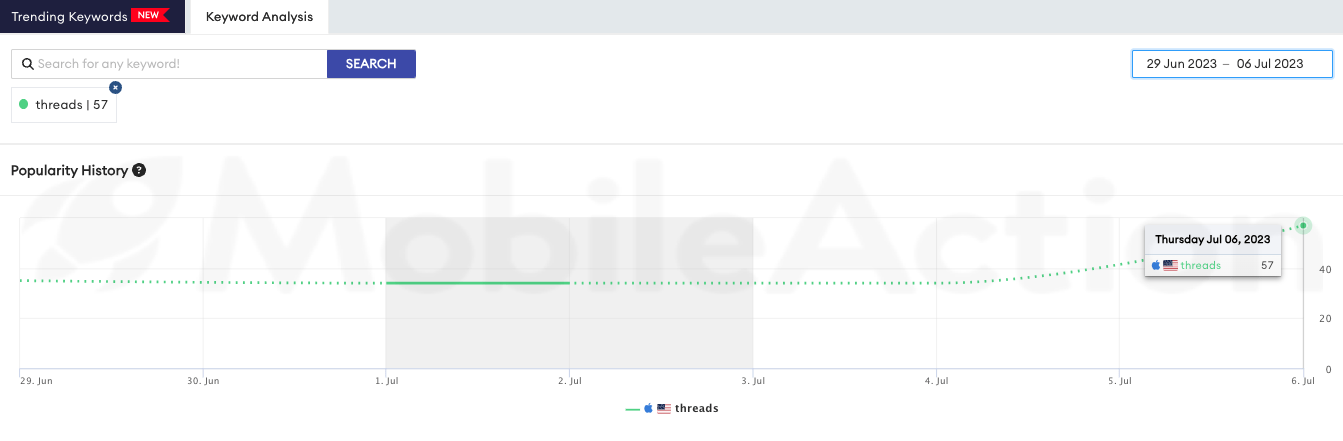The height and width of the screenshot is (441, 1343).
Task: Click the US flag in the tooltip
Action: click(1170, 265)
